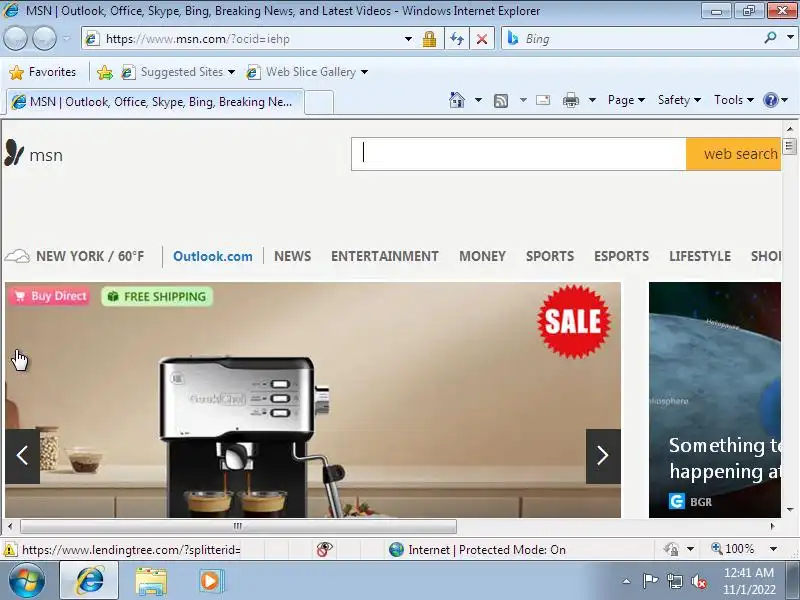
Task: Click the red Stop loading button
Action: click(x=481, y=39)
